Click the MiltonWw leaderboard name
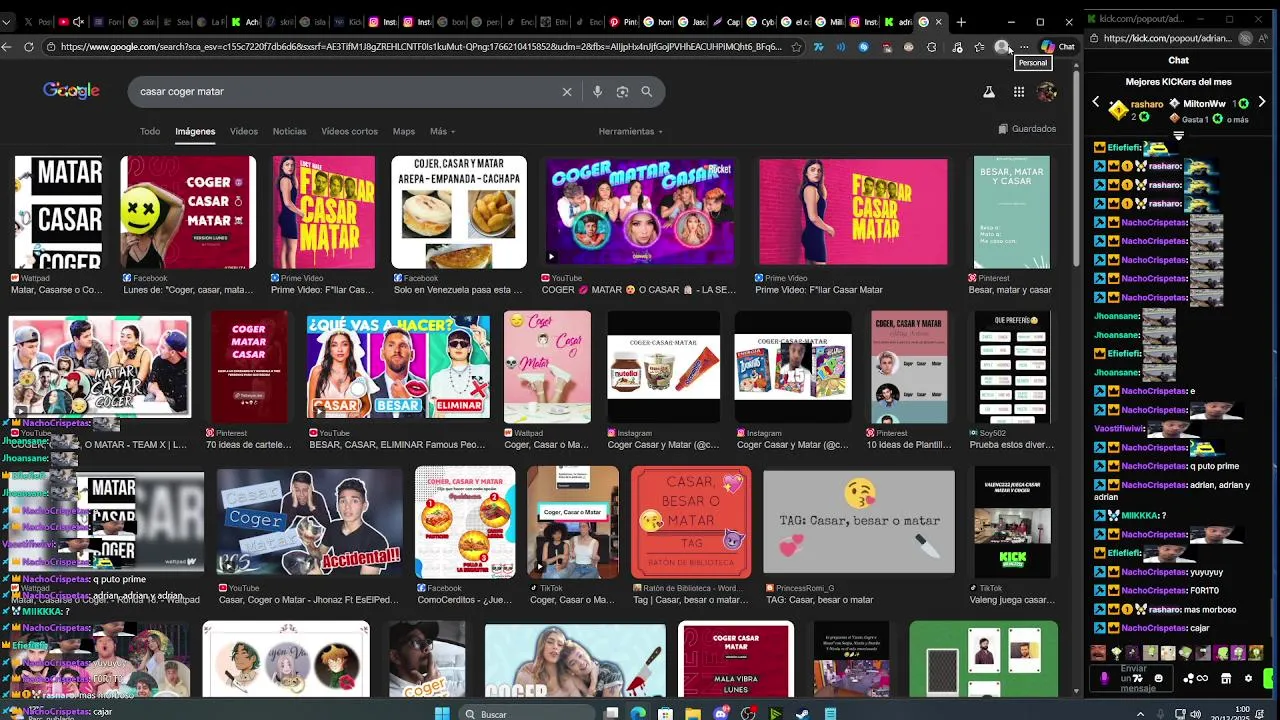The height and width of the screenshot is (720, 1280). (x=1204, y=104)
